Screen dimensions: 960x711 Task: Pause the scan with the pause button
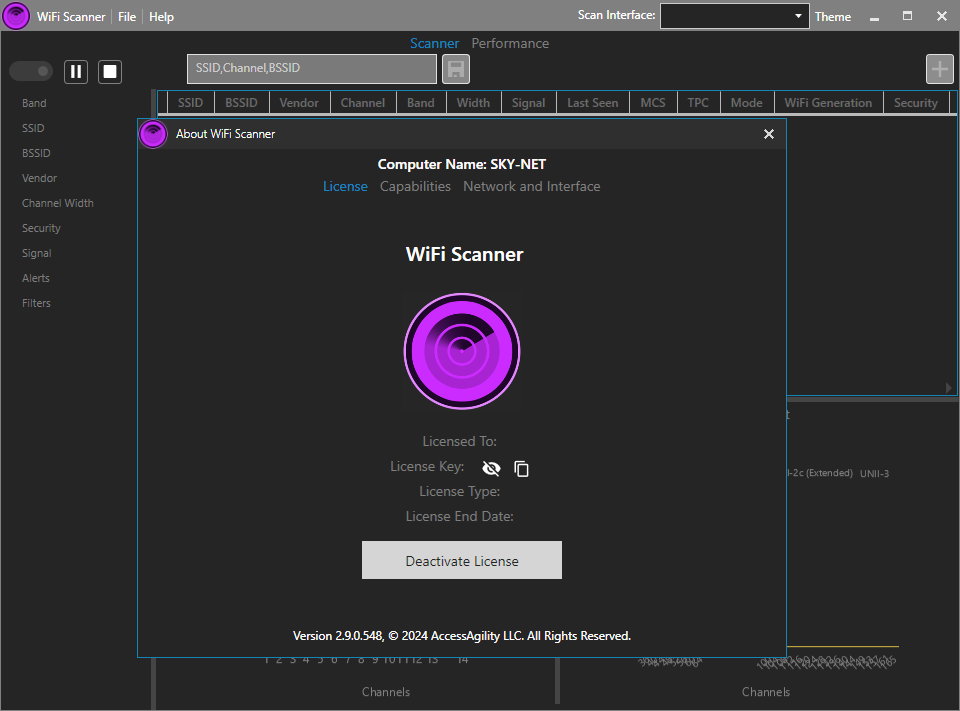coord(76,72)
